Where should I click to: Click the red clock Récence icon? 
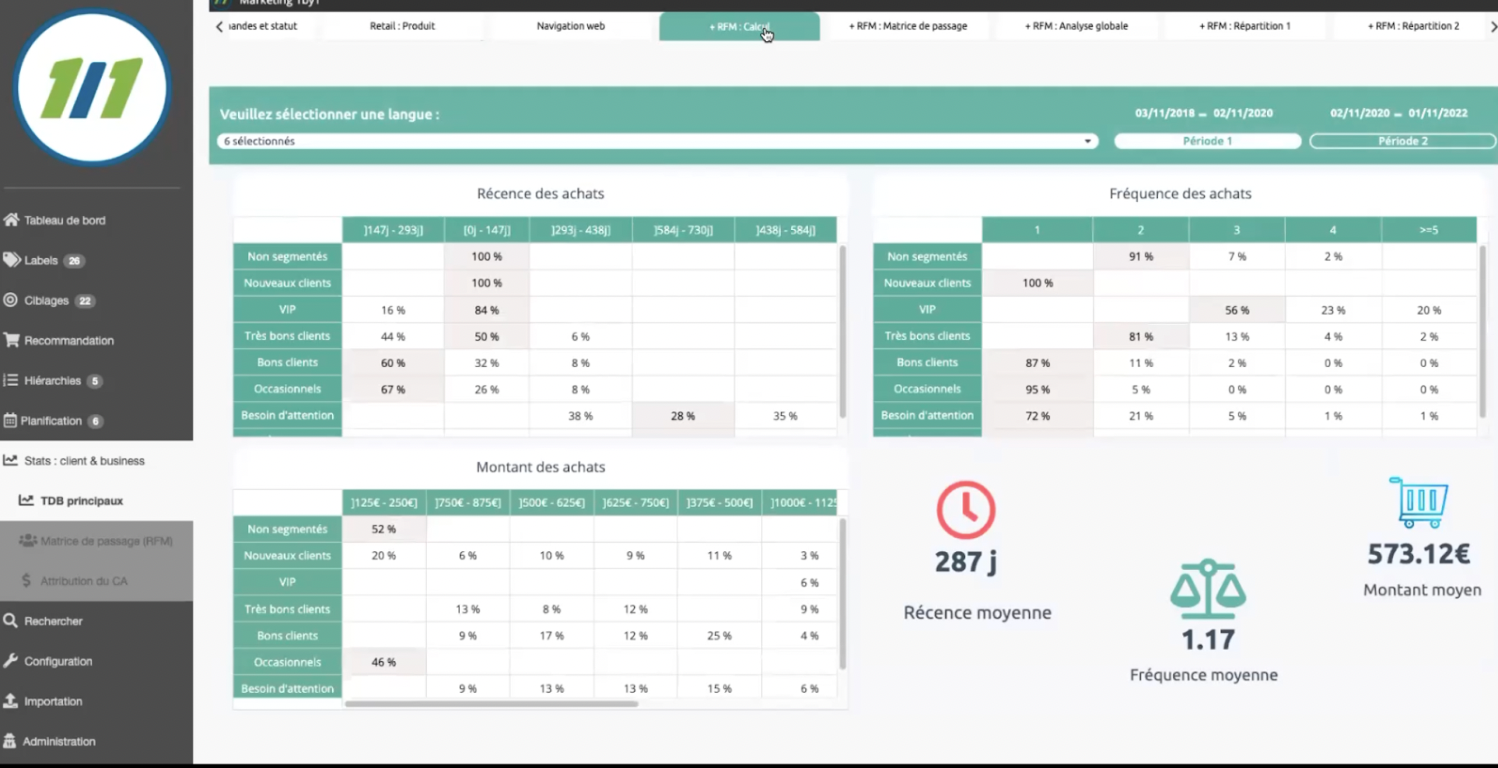pyautogui.click(x=965, y=510)
